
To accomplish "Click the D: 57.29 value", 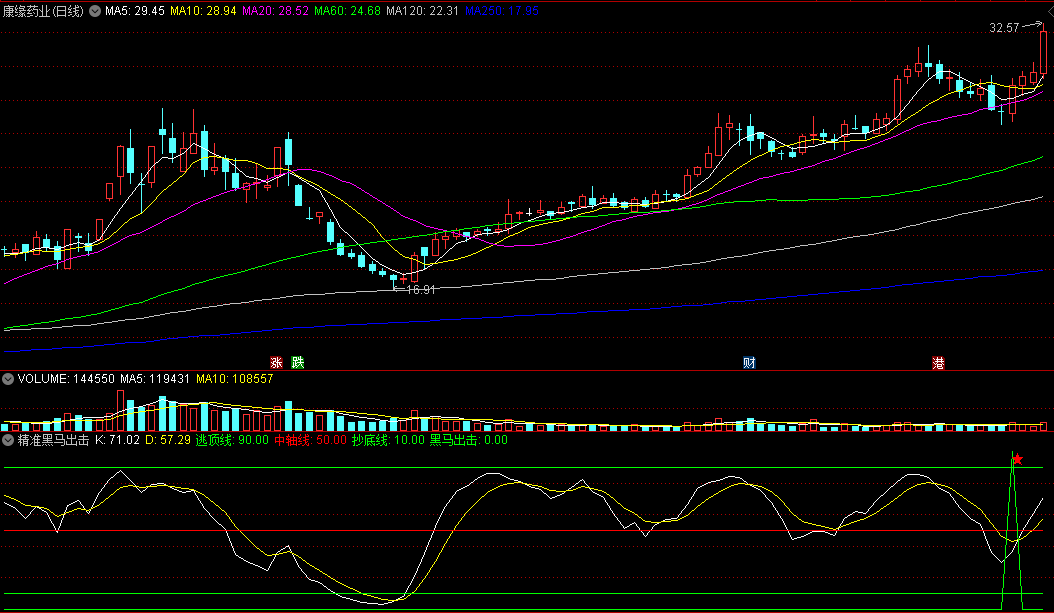I will click(x=168, y=440).
